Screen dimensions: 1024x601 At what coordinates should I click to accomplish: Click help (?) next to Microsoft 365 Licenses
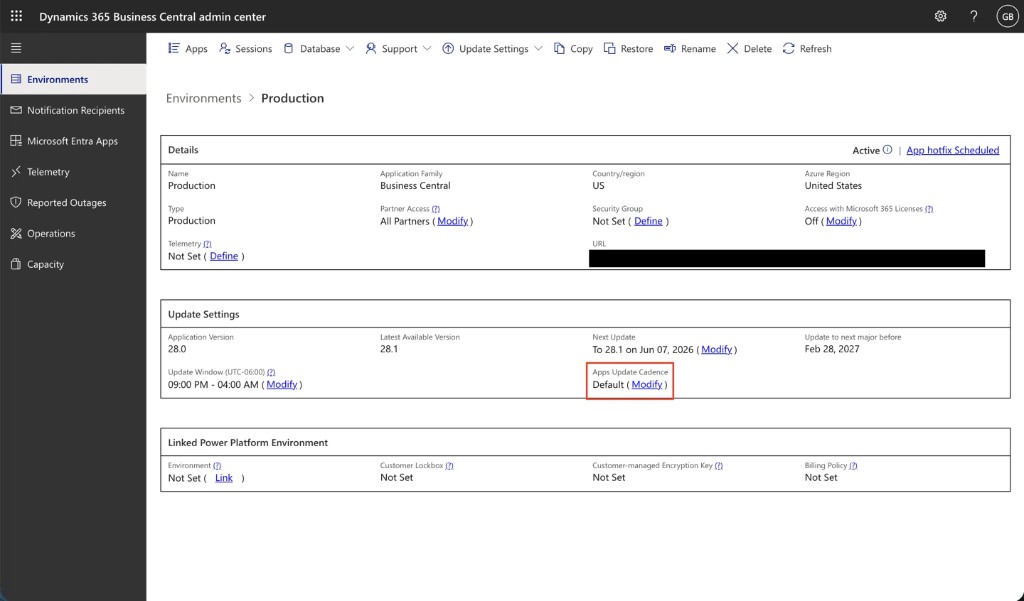929,209
